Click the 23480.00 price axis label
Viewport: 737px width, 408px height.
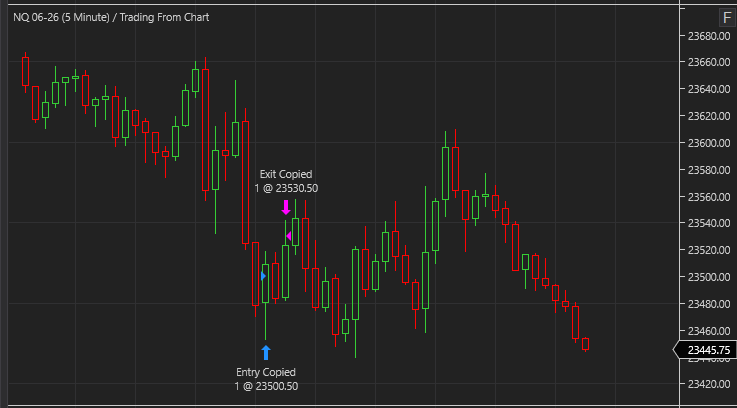pyautogui.click(x=708, y=304)
